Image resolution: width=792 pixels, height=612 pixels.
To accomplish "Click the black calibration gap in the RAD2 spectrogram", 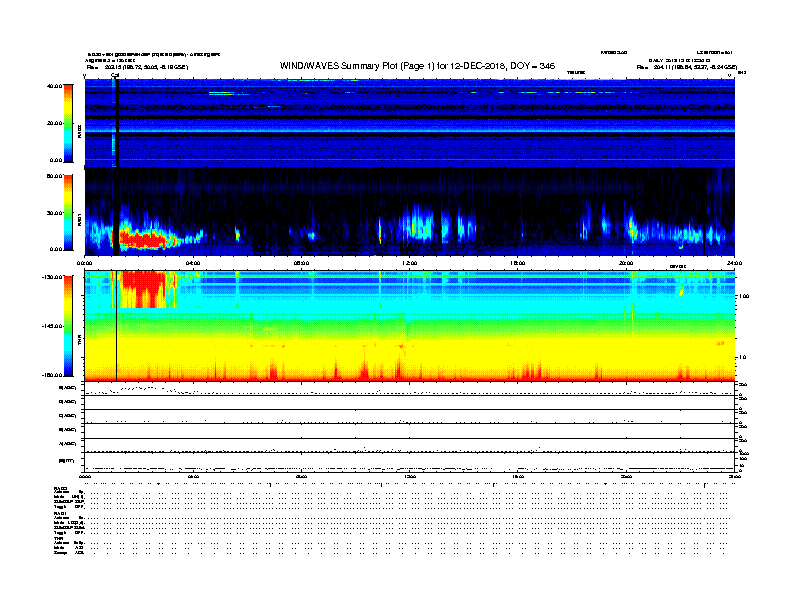I will (x=117, y=123).
